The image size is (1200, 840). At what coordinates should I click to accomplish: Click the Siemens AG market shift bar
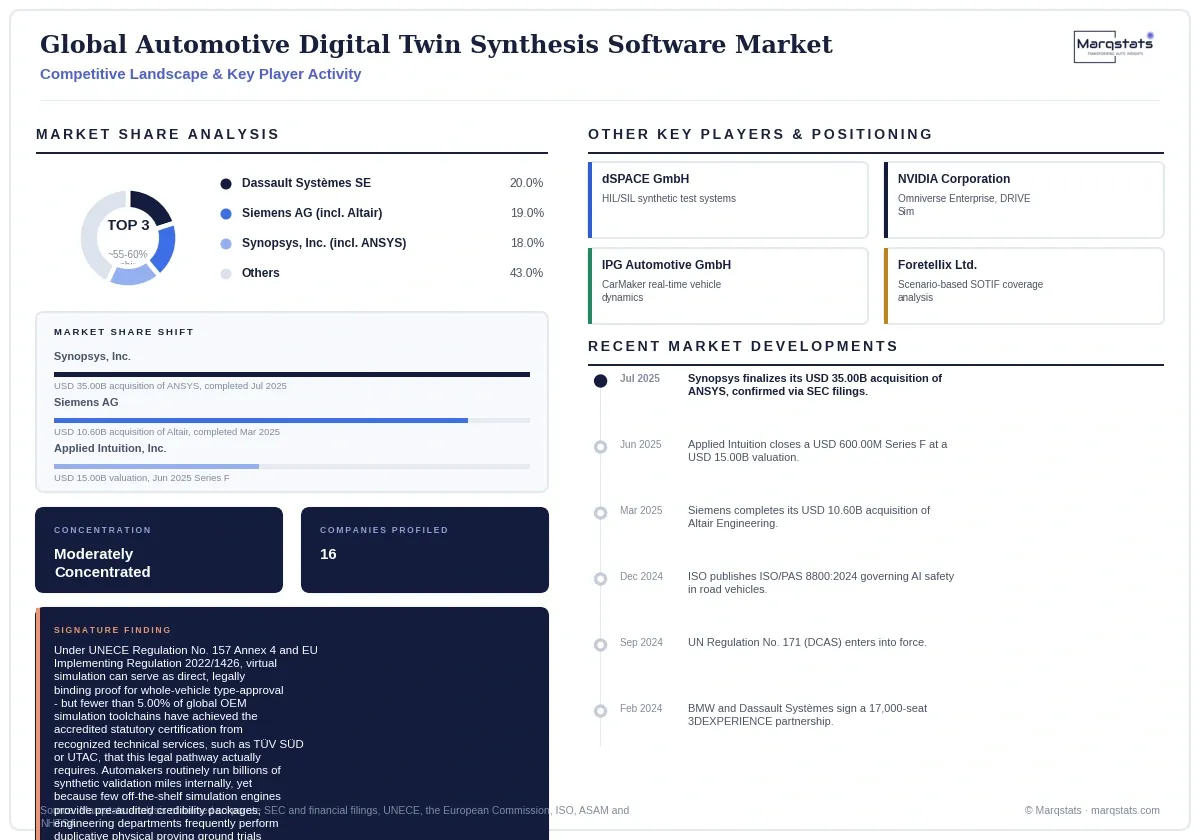point(292,420)
